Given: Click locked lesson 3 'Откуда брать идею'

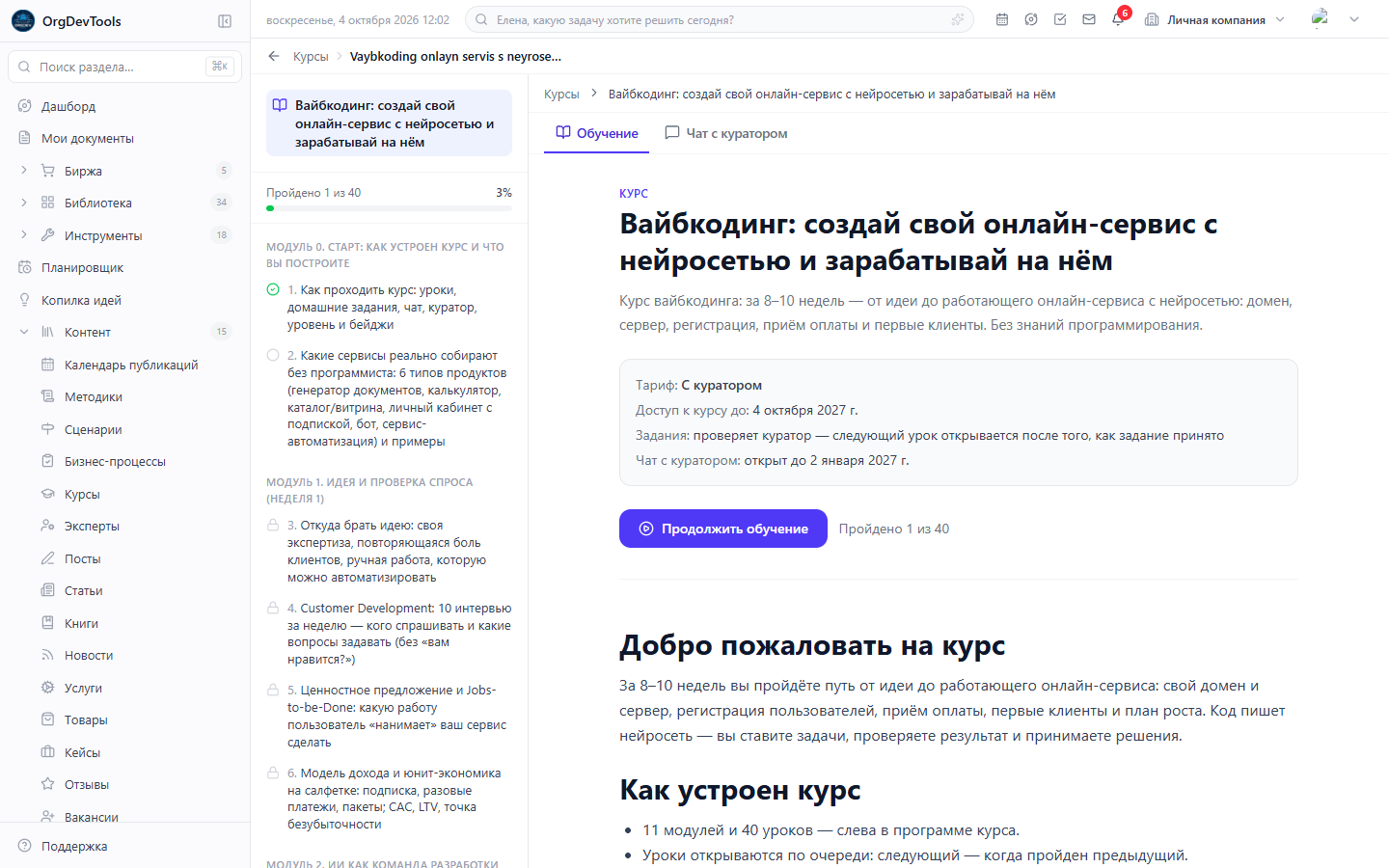Looking at the screenshot, I should (x=389, y=551).
